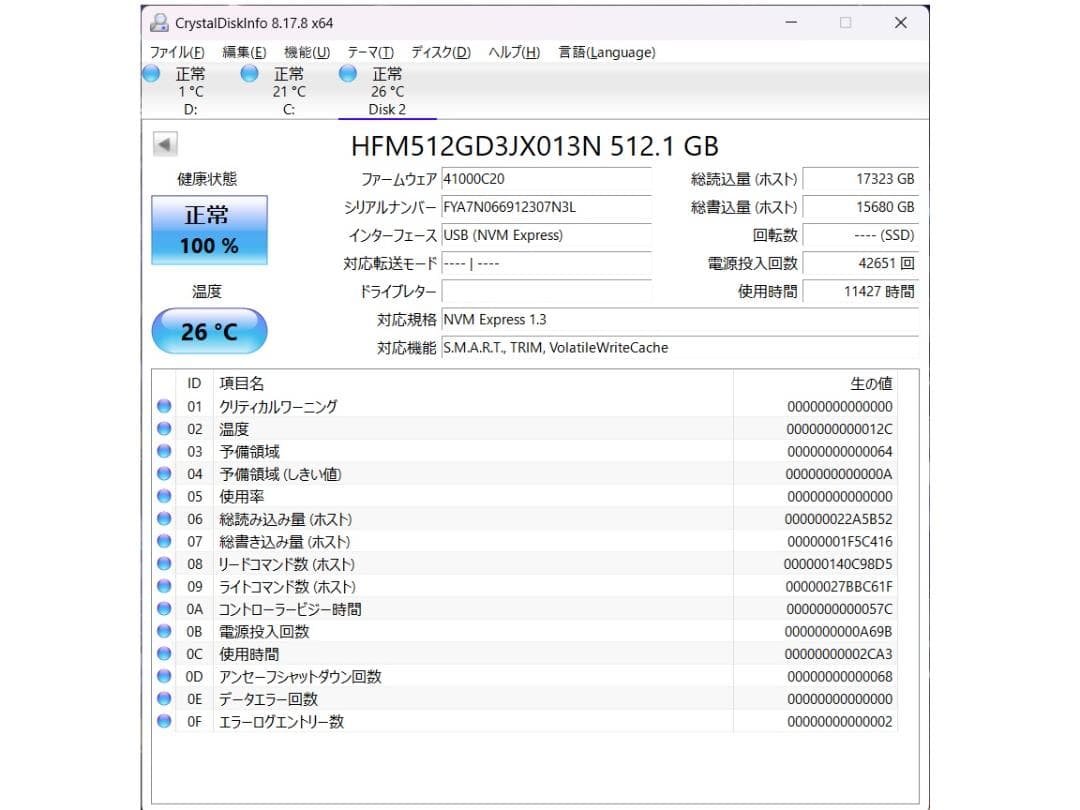Click the blue status dot beside 温度
Screen dimensions: 1080x810
tap(163, 428)
